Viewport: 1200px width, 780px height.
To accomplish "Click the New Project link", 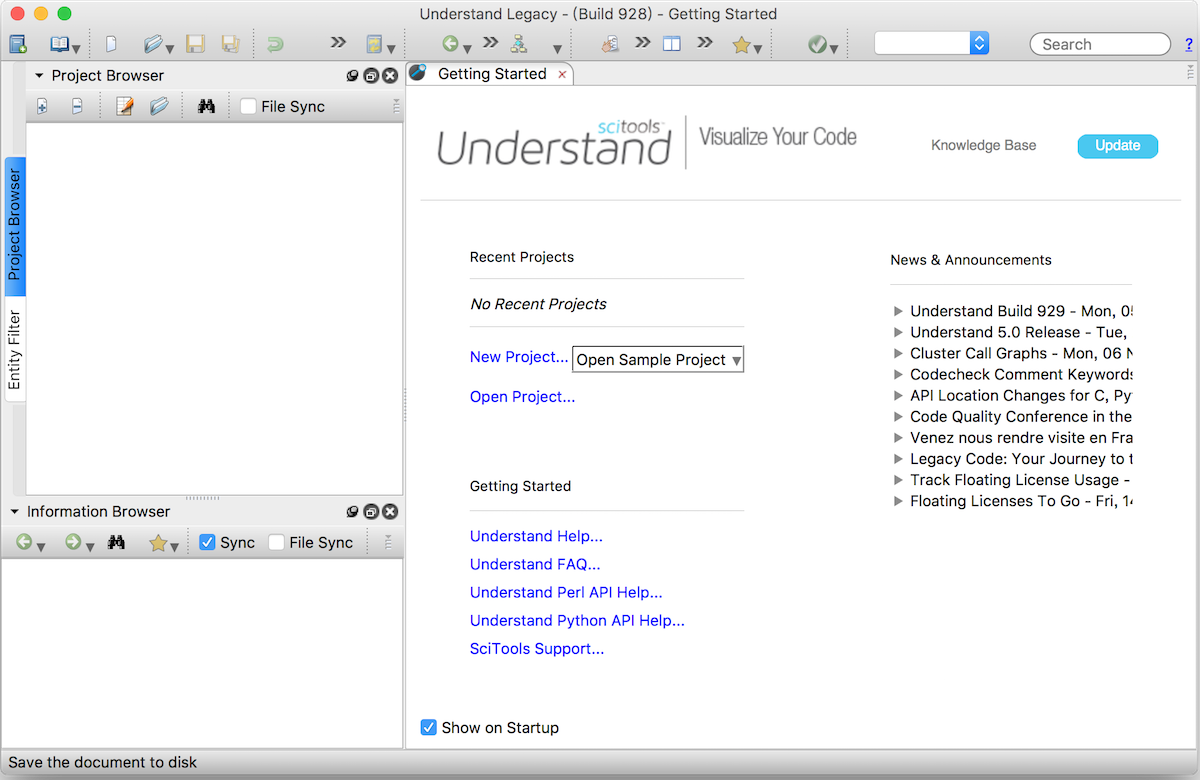I will tap(519, 357).
